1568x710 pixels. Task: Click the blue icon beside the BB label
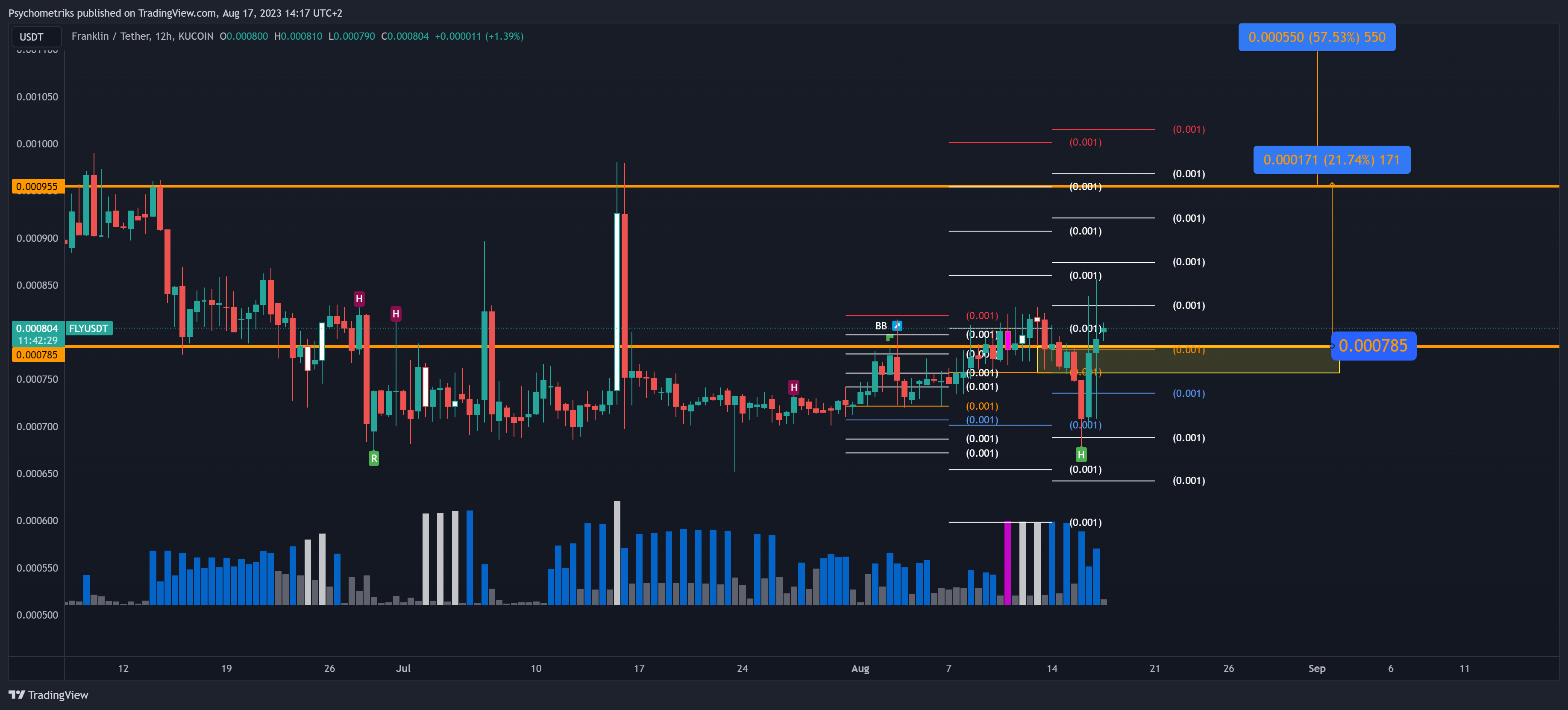[x=897, y=326]
